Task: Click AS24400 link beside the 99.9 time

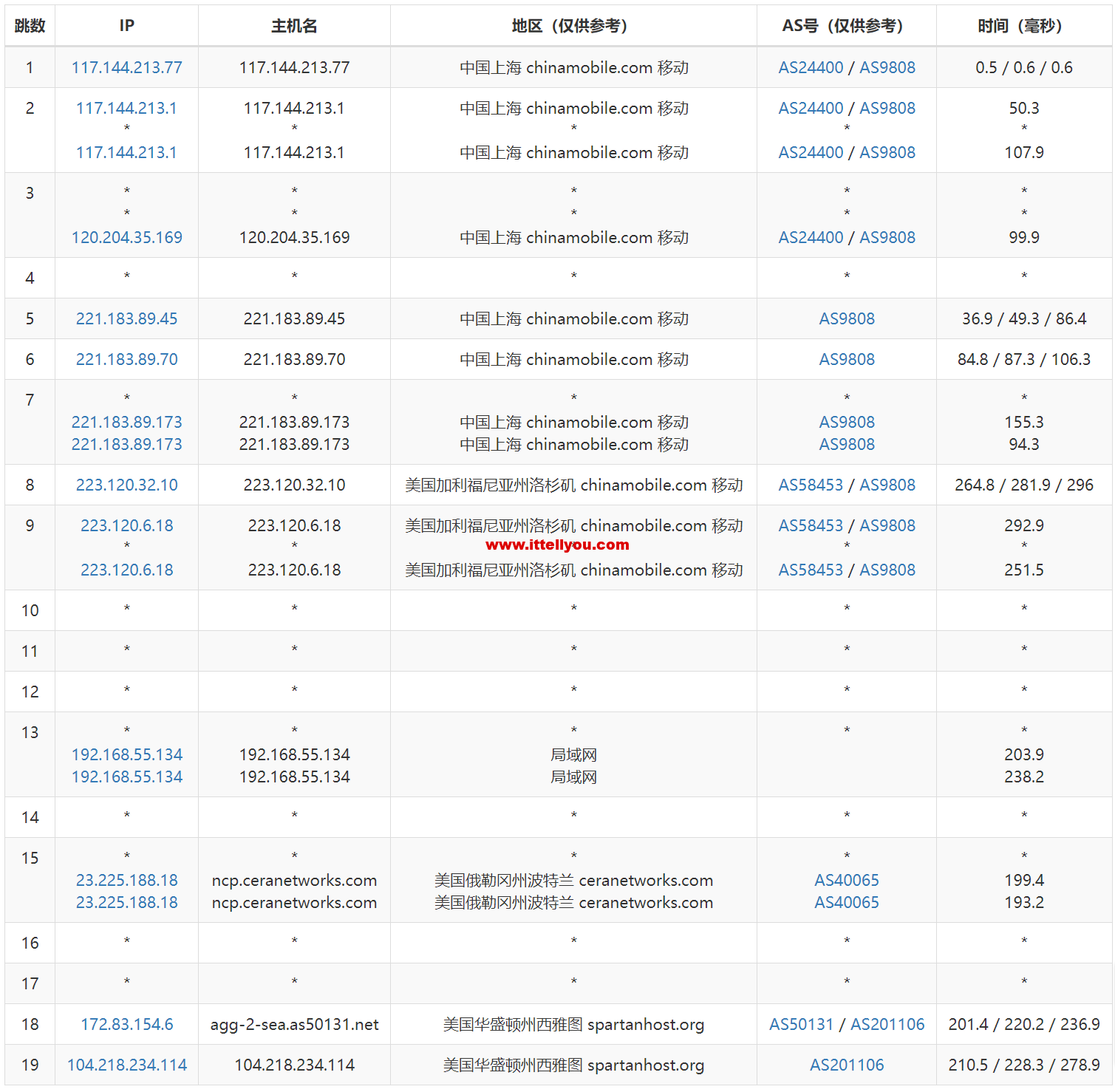Action: coord(811,237)
